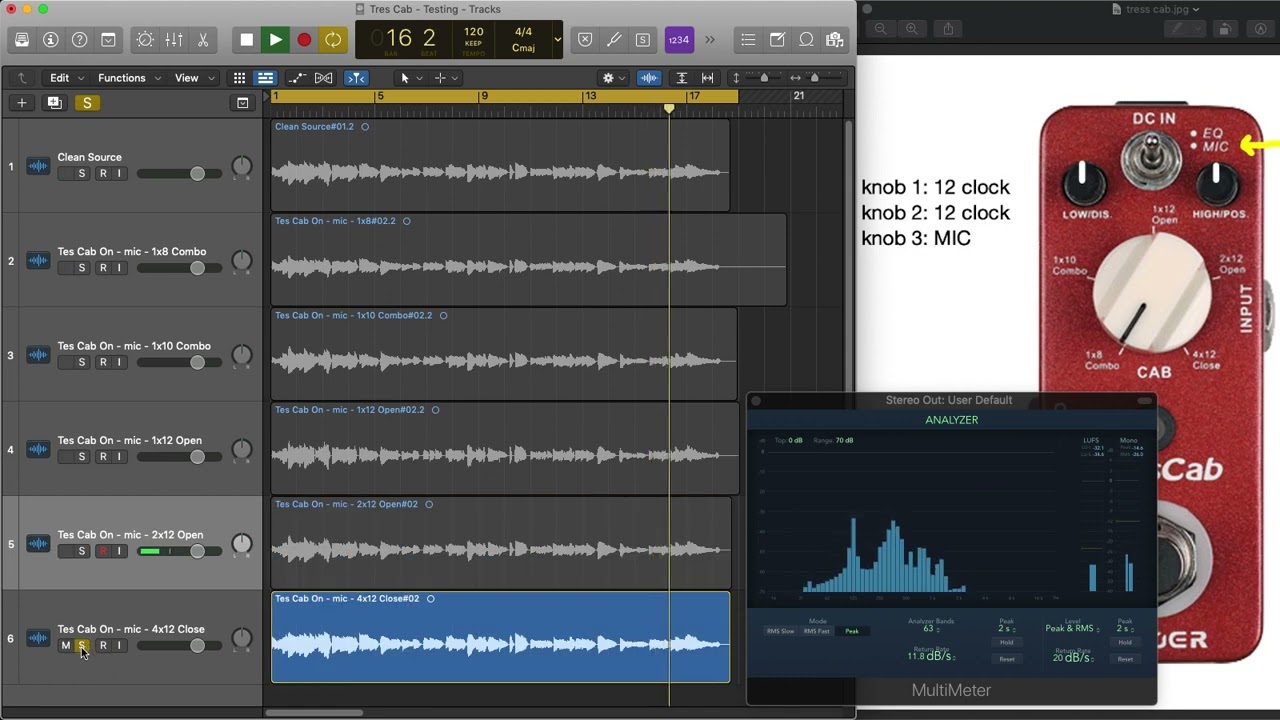Duplicate track icon above track list
The image size is (1280, 720).
tap(54, 103)
